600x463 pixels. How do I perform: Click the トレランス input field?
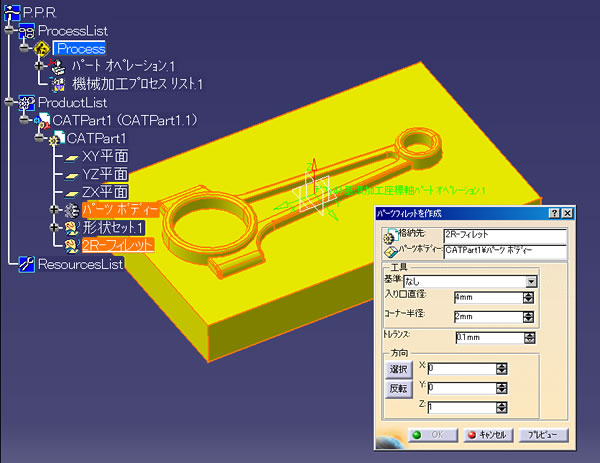pyautogui.click(x=487, y=337)
